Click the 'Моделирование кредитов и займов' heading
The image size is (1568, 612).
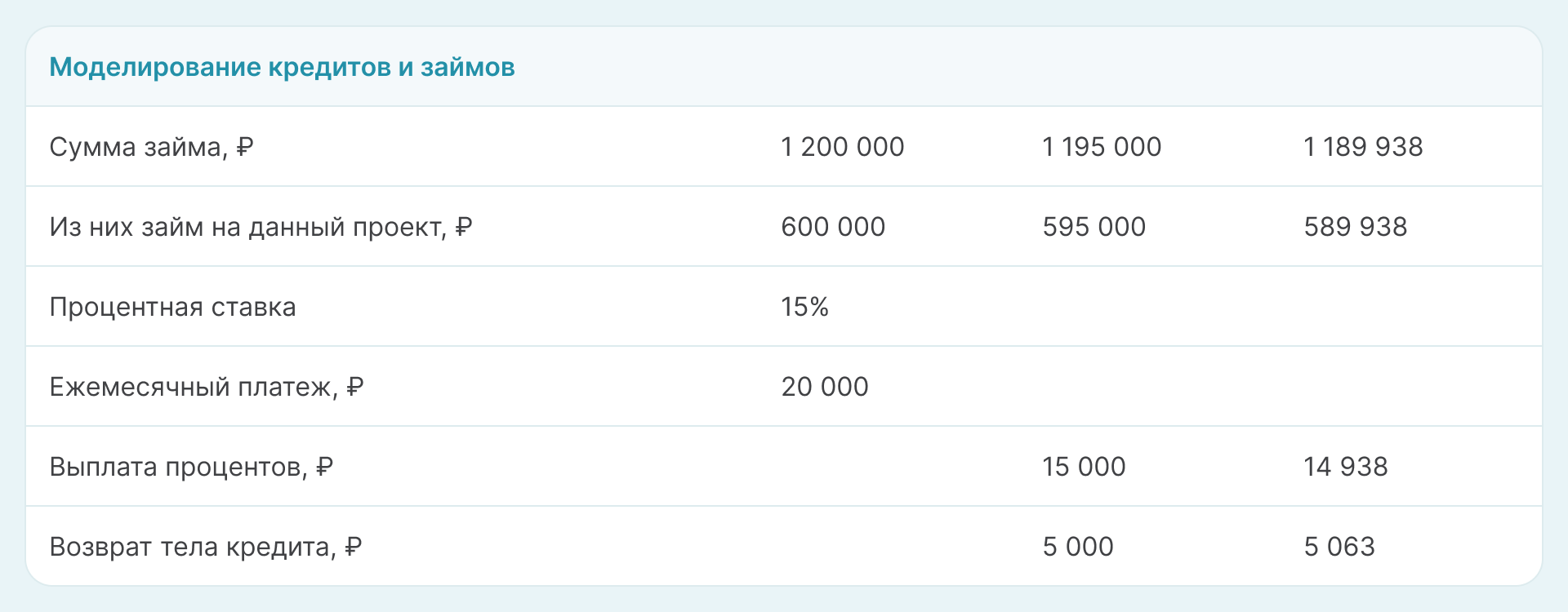click(282, 67)
